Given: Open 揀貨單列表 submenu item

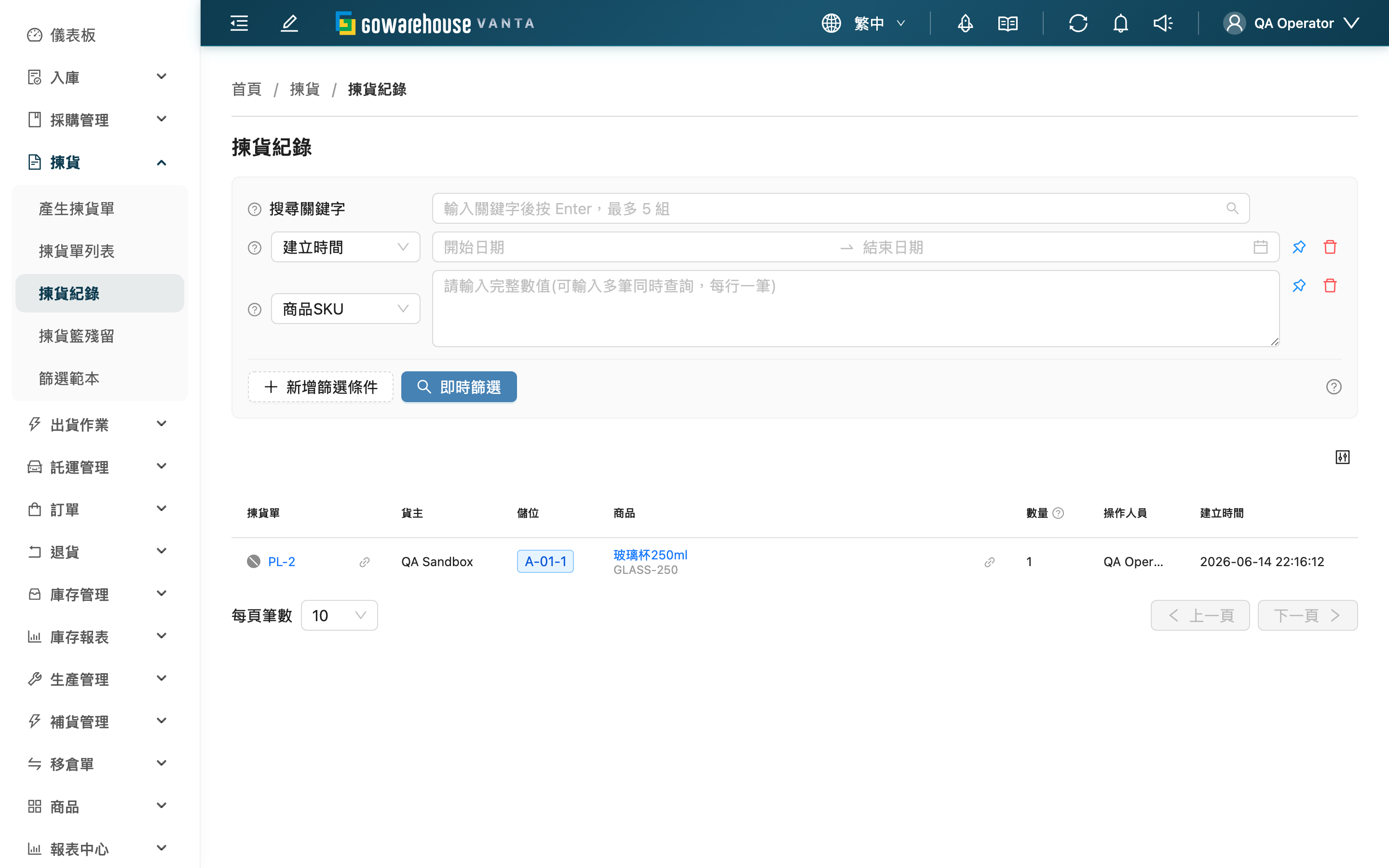Looking at the screenshot, I should pyautogui.click(x=100, y=251).
